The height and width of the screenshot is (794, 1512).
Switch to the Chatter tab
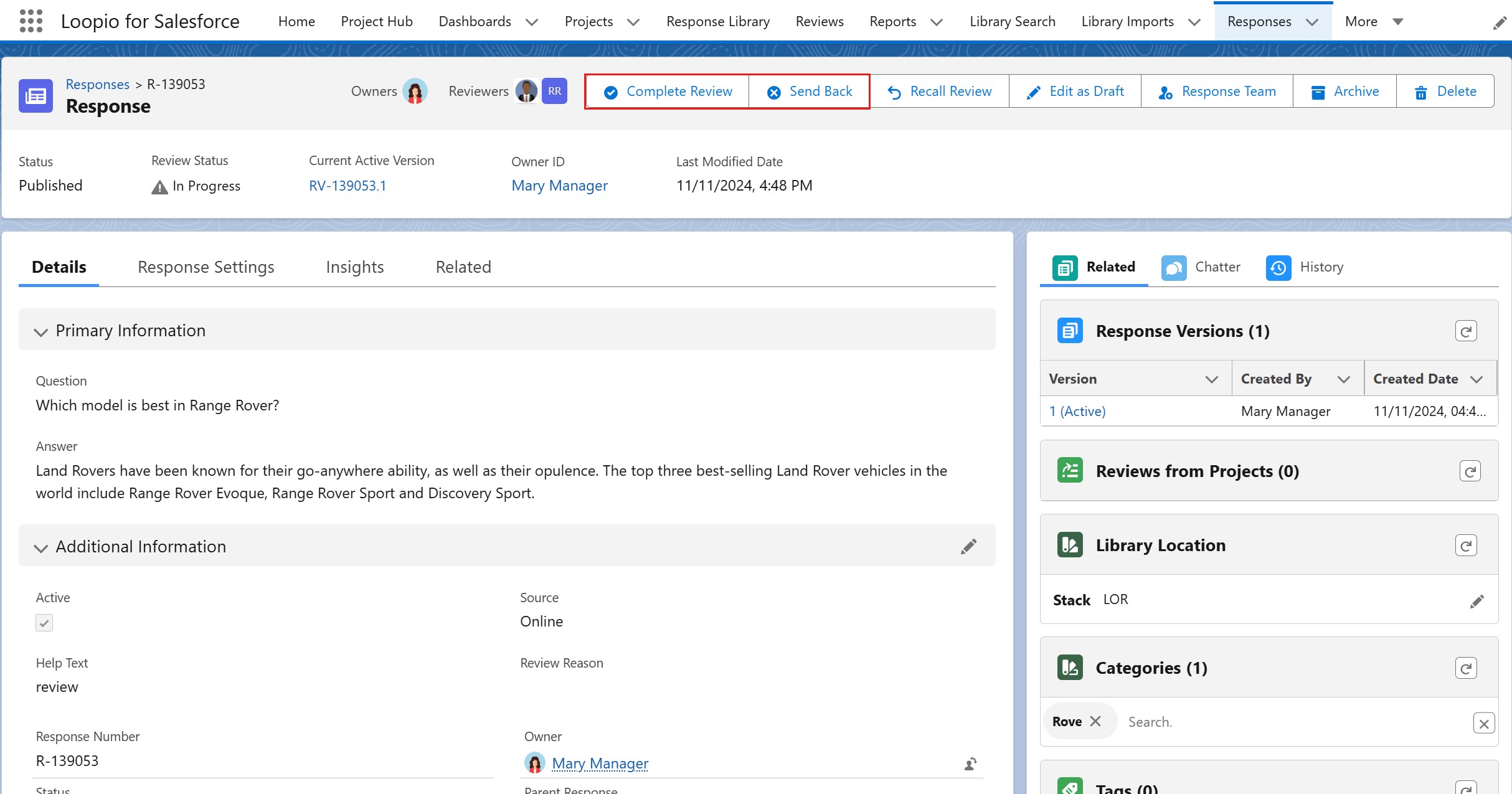coord(1201,267)
